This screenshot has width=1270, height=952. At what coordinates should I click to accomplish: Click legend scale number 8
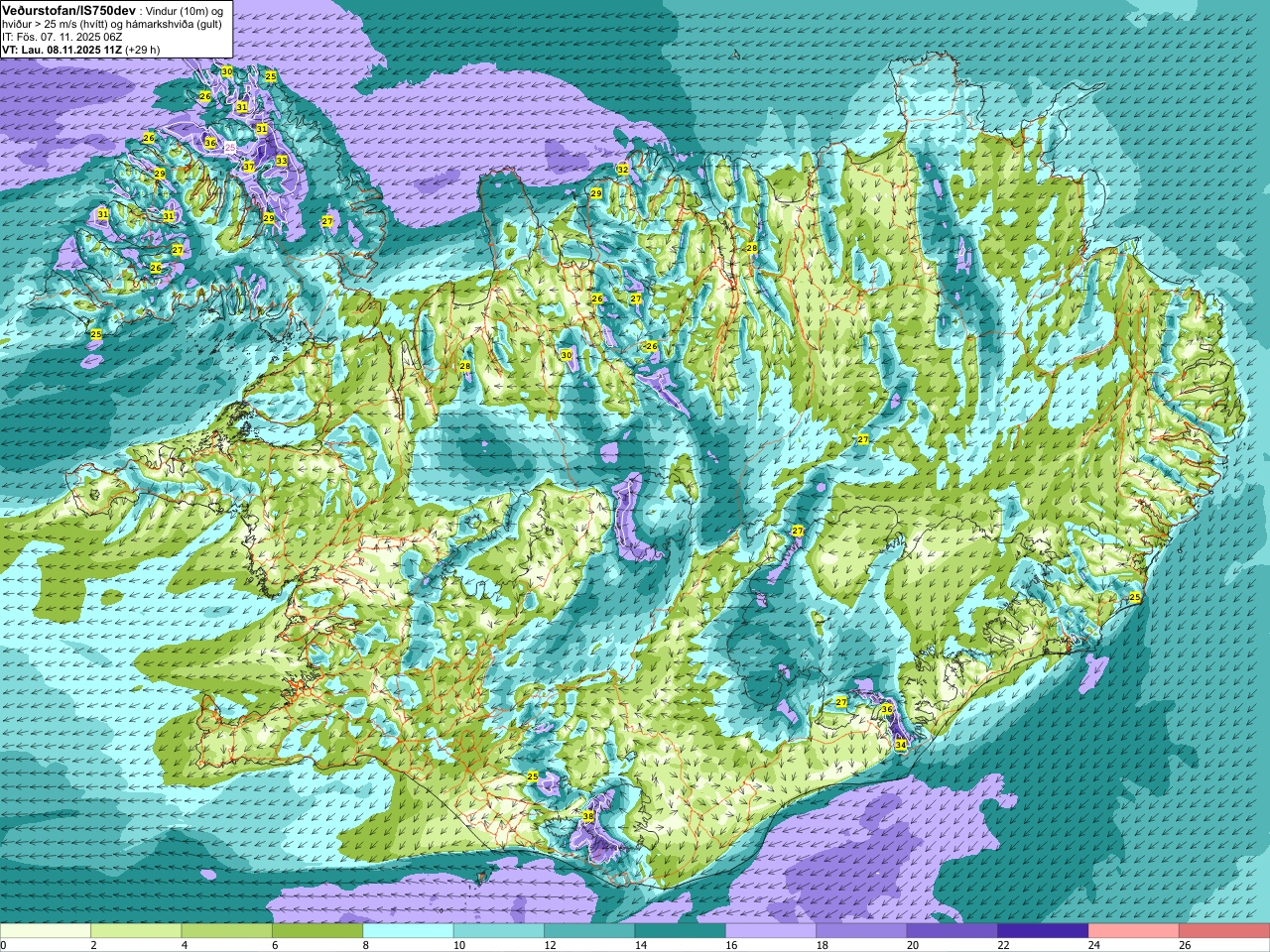coord(367,945)
